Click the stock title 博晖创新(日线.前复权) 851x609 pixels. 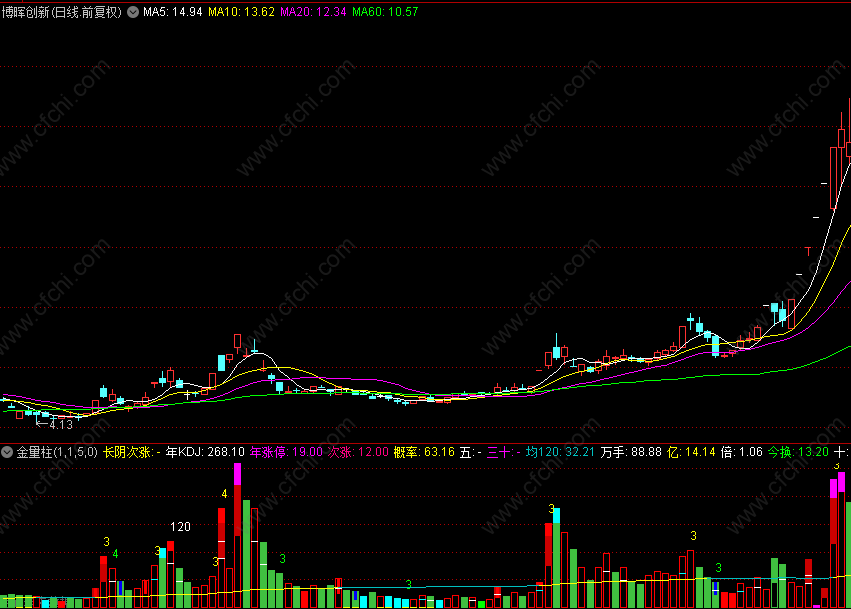click(62, 12)
